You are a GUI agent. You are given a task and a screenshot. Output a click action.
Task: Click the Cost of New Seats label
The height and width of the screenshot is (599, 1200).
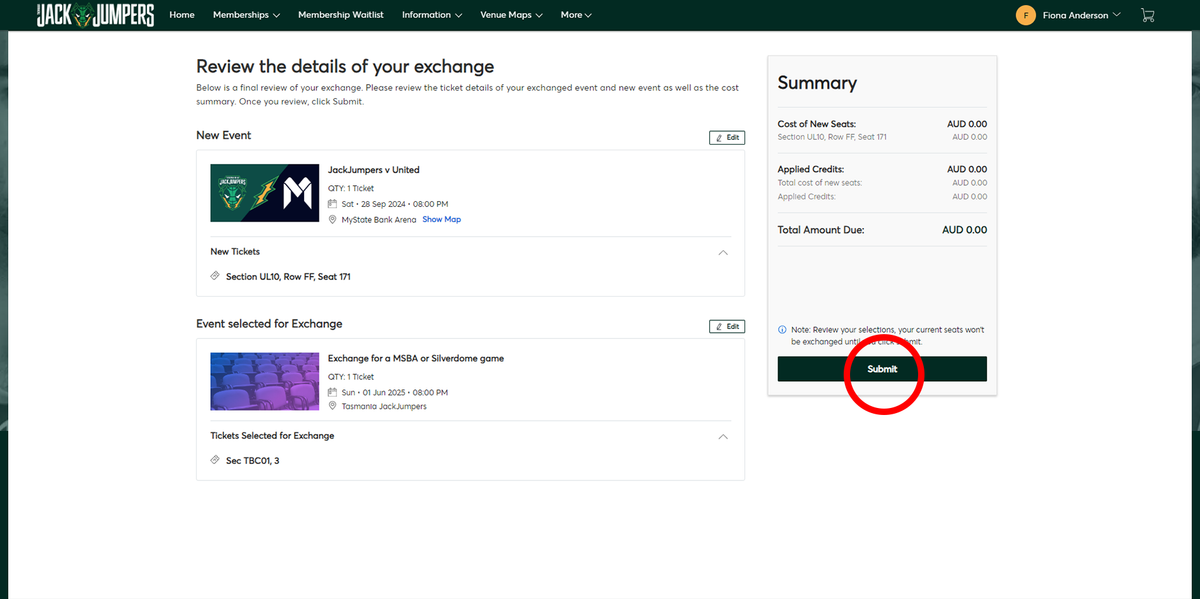(x=817, y=124)
